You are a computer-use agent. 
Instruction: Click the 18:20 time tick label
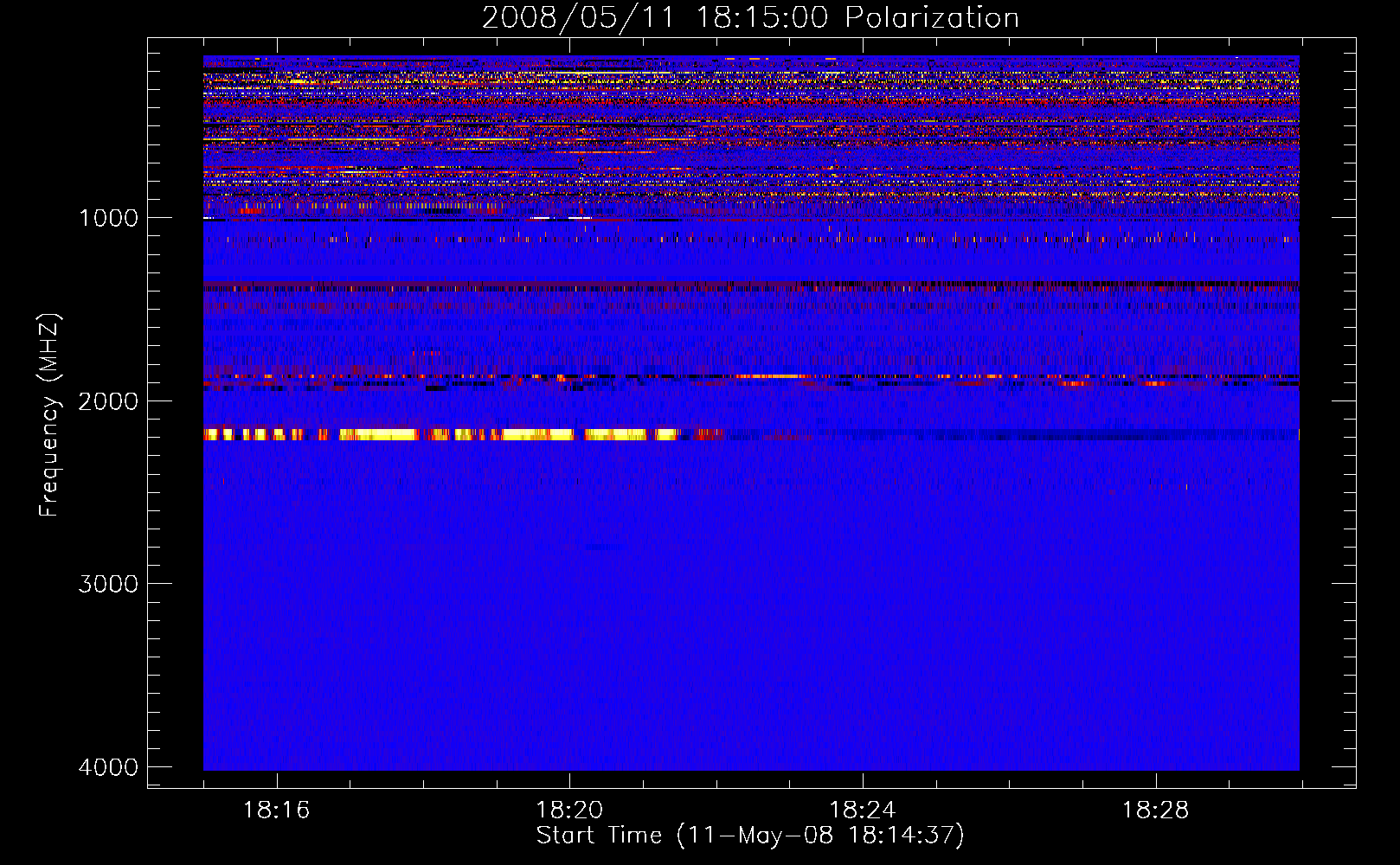[x=569, y=811]
